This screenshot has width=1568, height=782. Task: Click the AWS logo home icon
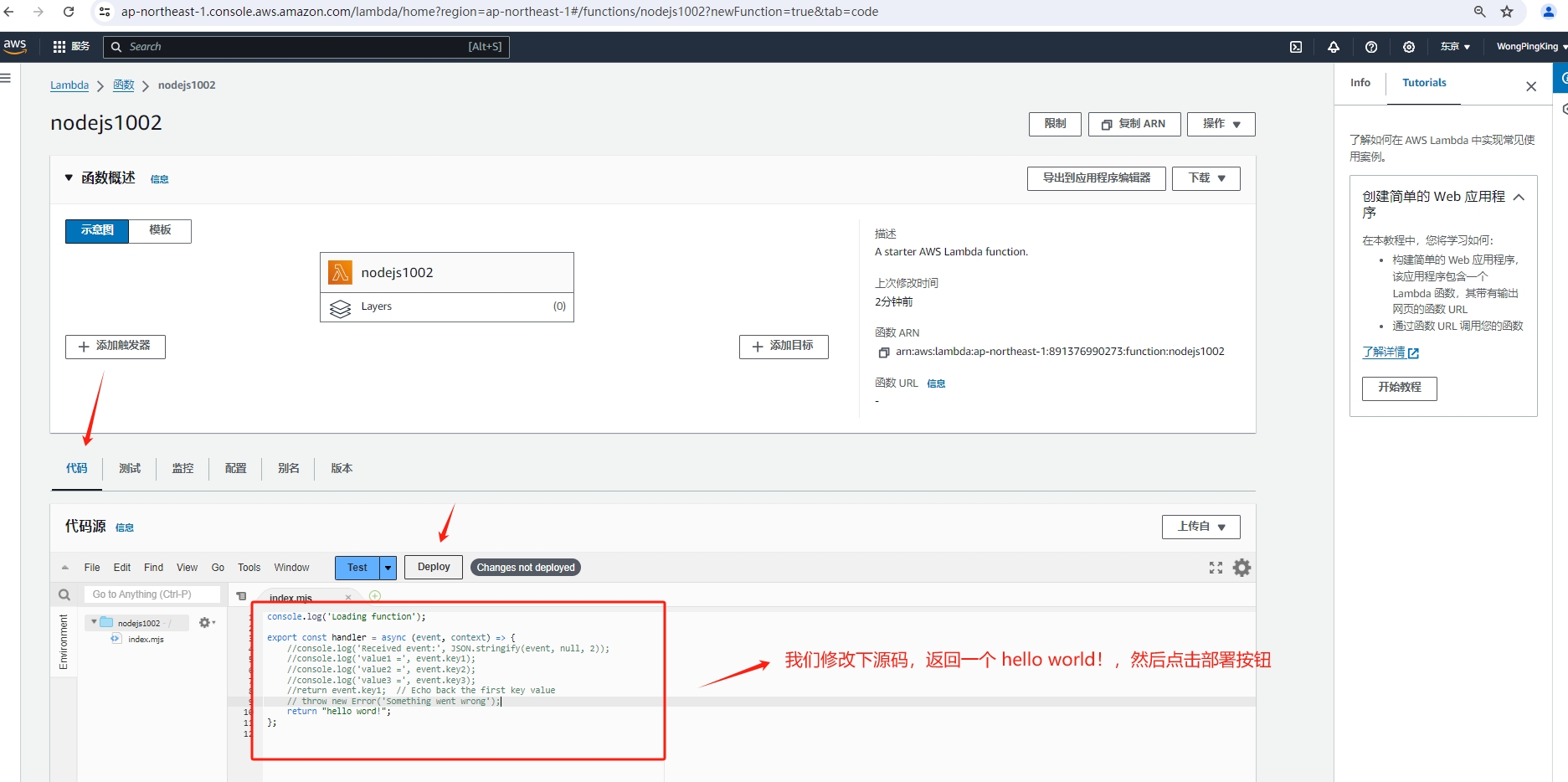[x=15, y=46]
